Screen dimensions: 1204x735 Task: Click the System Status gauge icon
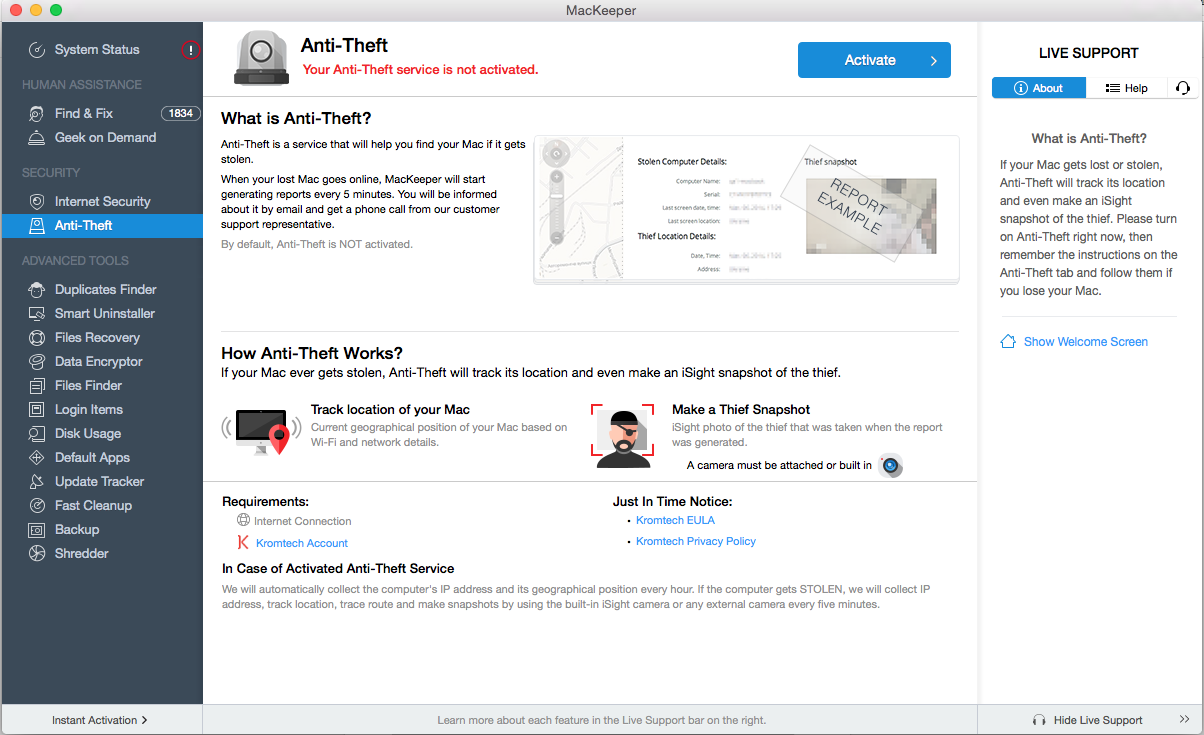pyautogui.click(x=37, y=49)
